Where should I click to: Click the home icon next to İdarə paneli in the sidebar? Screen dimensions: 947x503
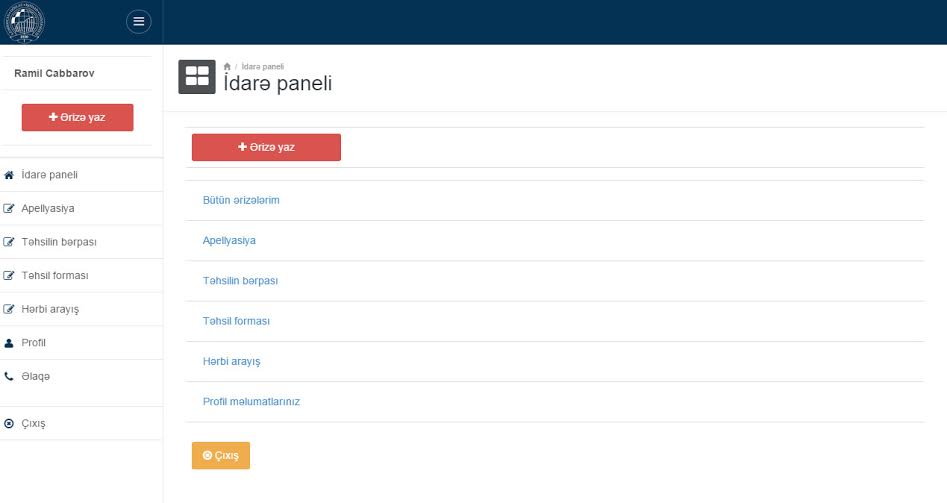coord(9,175)
